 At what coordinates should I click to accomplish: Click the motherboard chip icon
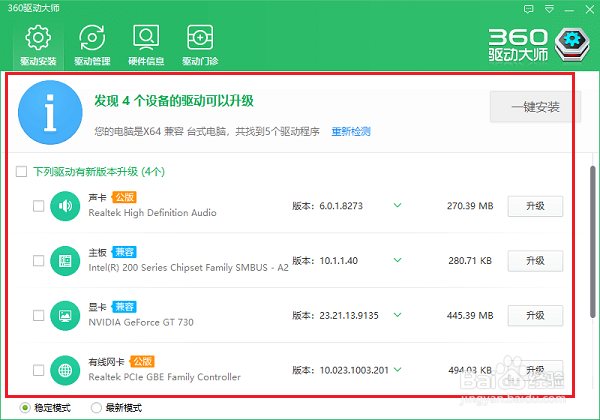tap(65, 261)
